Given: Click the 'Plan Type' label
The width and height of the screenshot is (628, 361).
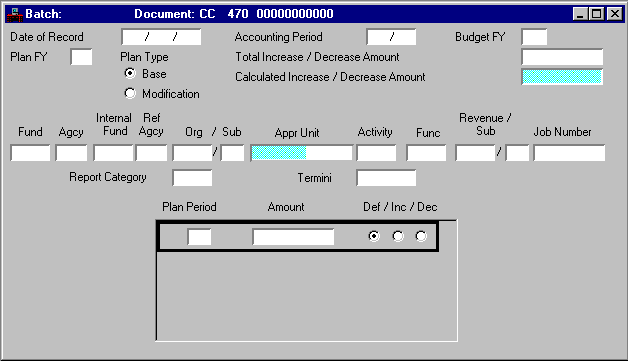Looking at the screenshot, I should pyautogui.click(x=144, y=57).
